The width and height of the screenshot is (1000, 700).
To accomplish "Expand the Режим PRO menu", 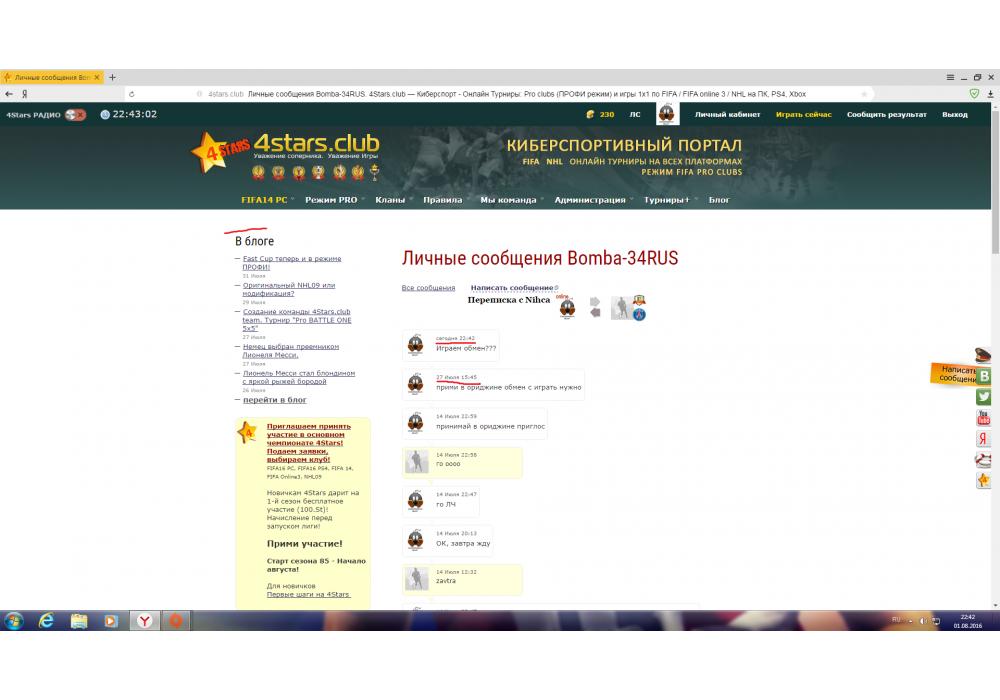I will (x=331, y=200).
